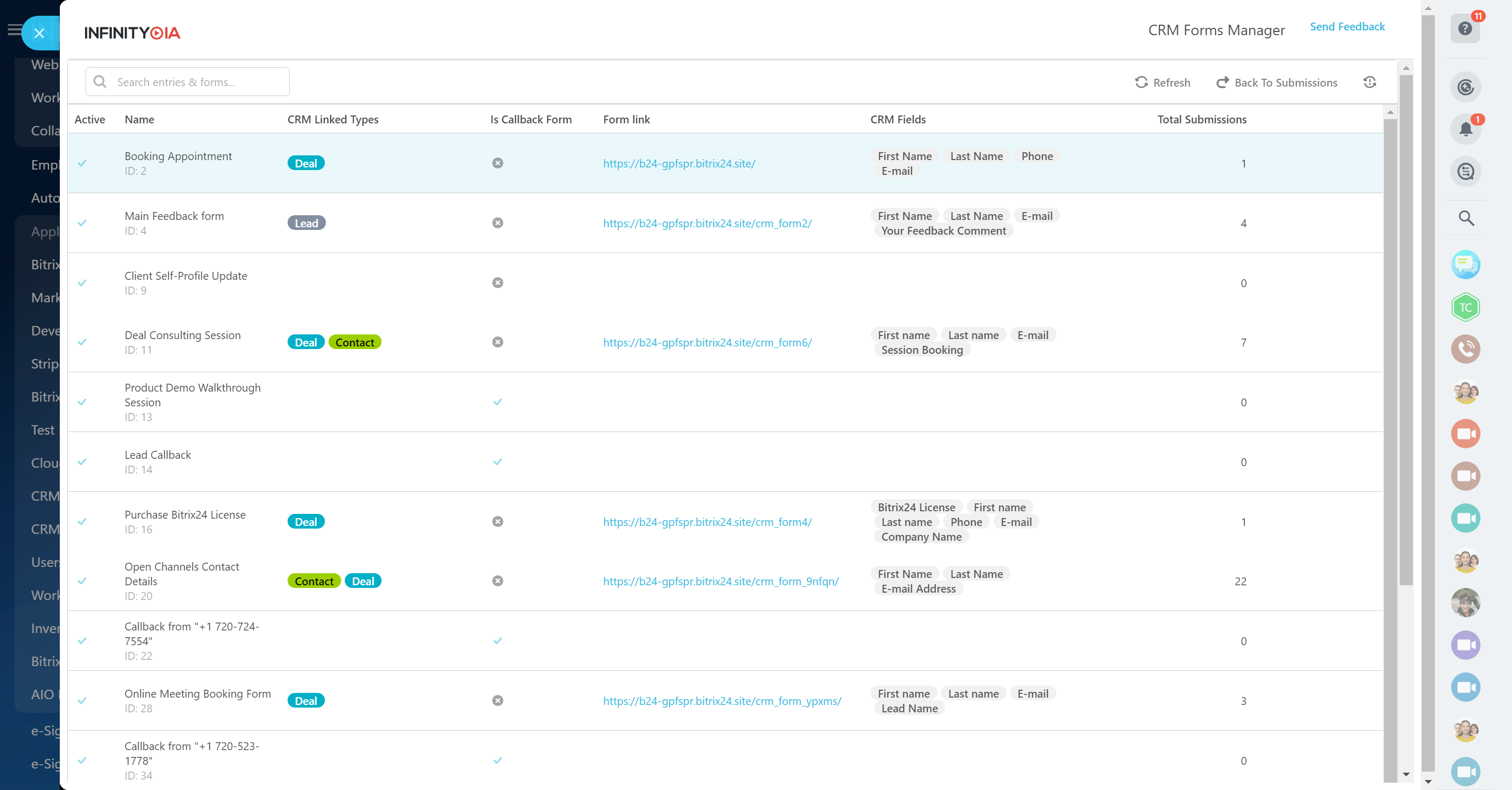
Task: Select the Contact tag on Deal Consulting Session
Action: (355, 342)
